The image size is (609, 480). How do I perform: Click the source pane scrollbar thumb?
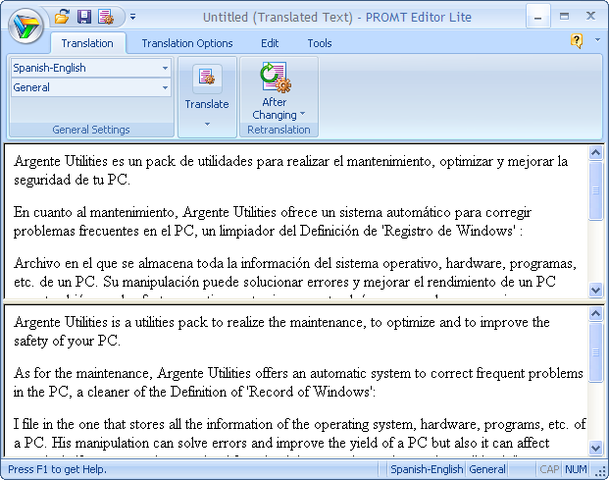point(595,191)
